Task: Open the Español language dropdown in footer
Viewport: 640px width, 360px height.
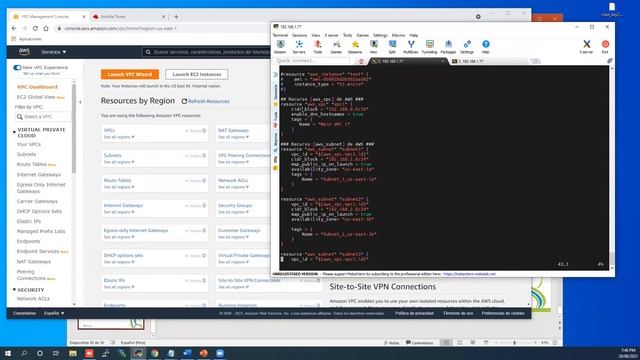Action: tap(54, 313)
